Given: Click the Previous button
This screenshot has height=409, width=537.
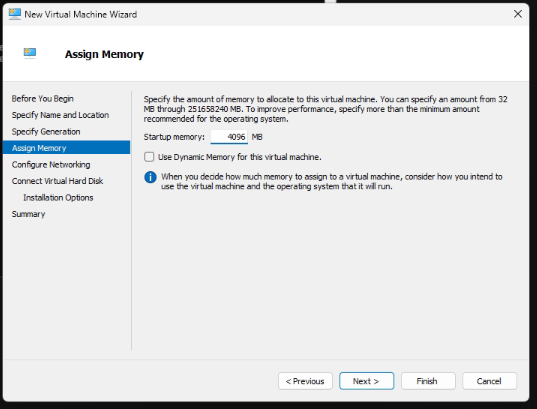Looking at the screenshot, I should [305, 381].
